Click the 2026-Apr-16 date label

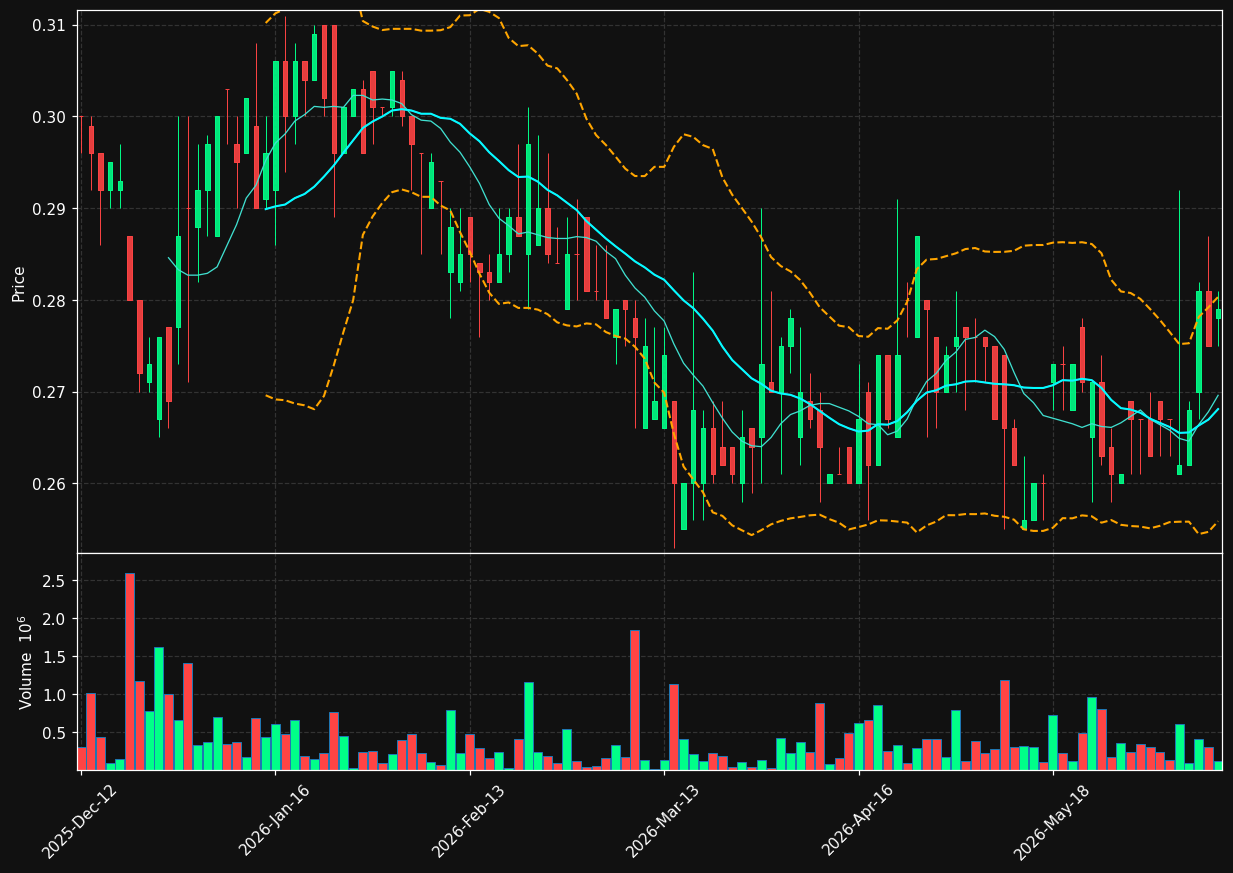pyautogui.click(x=859, y=820)
